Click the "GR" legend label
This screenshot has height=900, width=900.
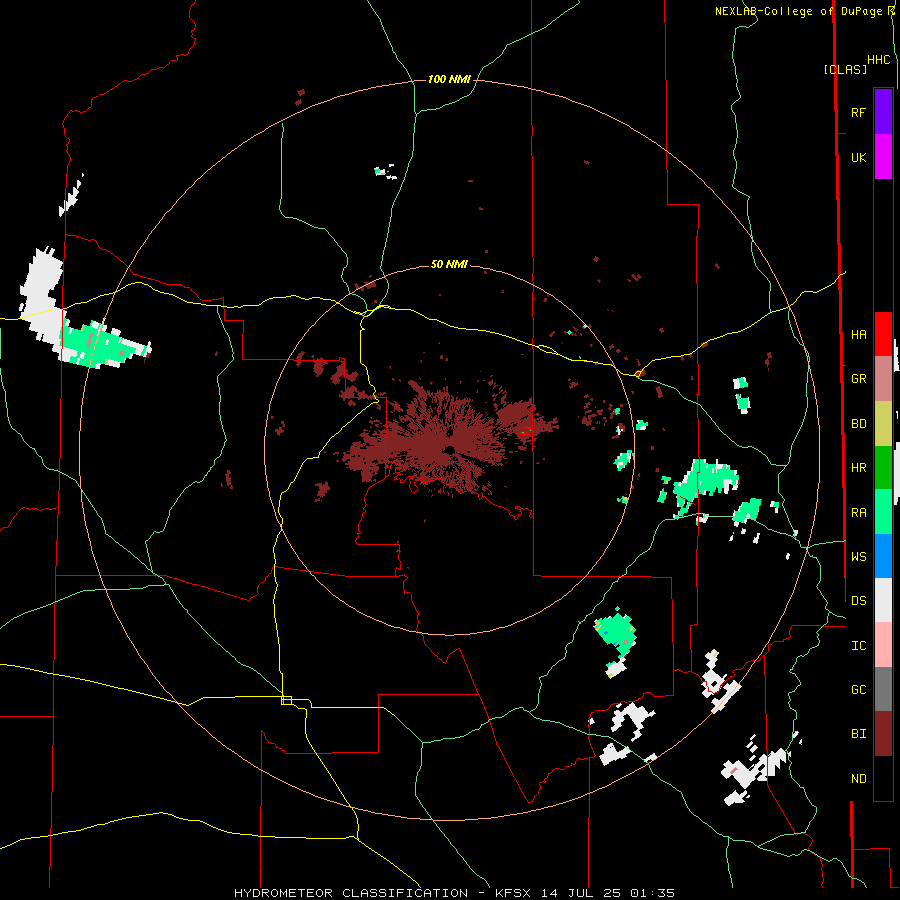pos(858,379)
